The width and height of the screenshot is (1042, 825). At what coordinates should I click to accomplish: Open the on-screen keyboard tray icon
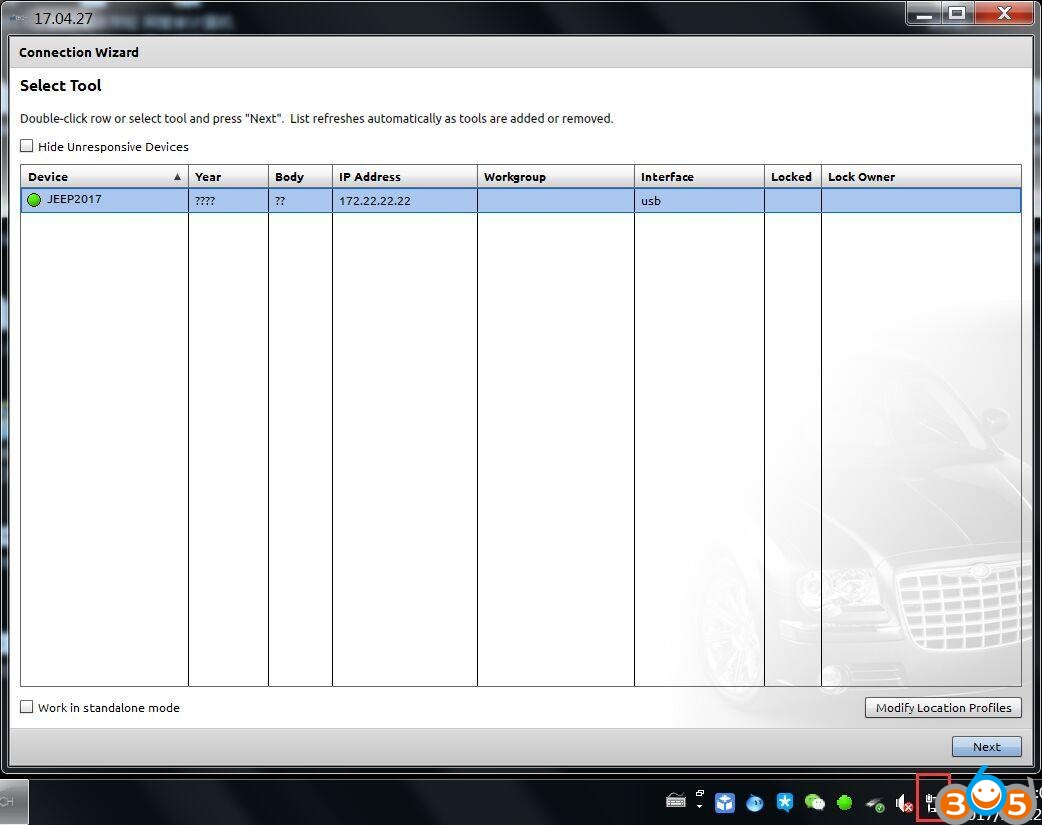pyautogui.click(x=676, y=801)
